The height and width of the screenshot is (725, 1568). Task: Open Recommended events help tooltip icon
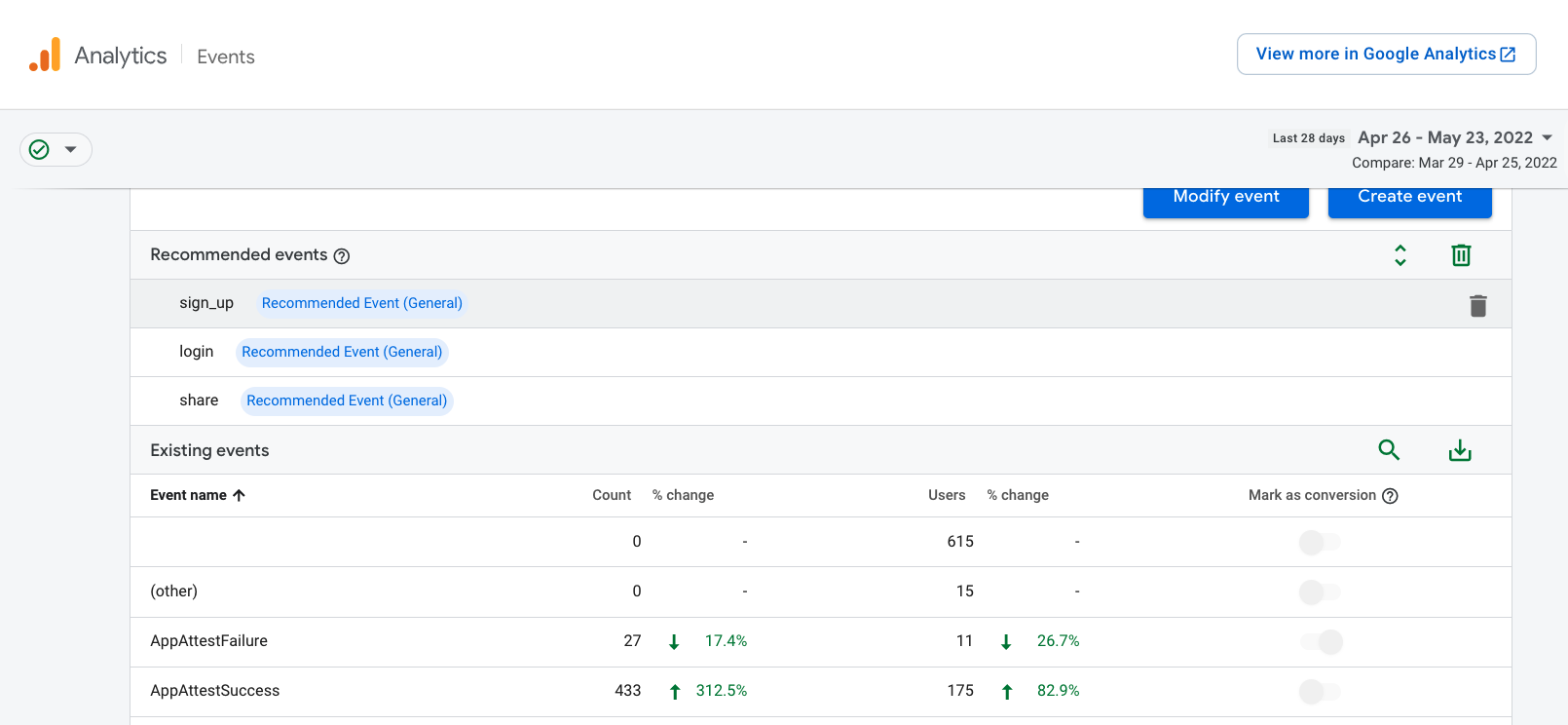tap(342, 256)
